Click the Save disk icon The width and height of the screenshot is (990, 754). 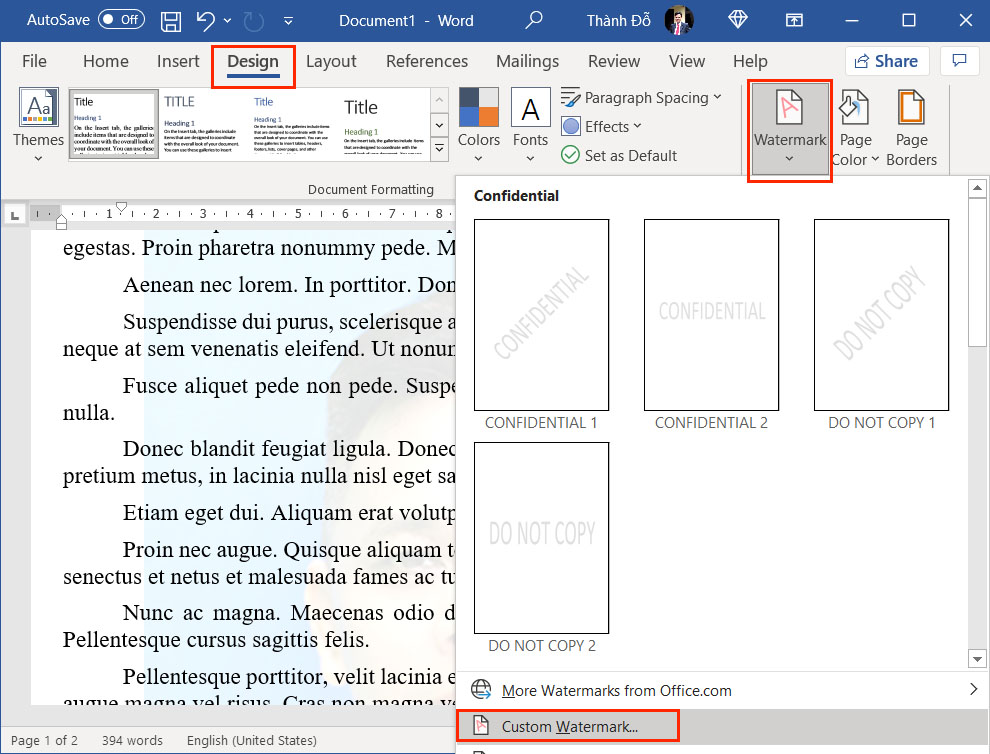point(171,20)
